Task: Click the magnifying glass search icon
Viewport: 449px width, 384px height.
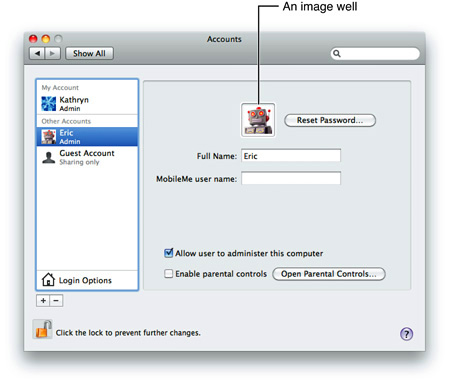Action: point(337,54)
